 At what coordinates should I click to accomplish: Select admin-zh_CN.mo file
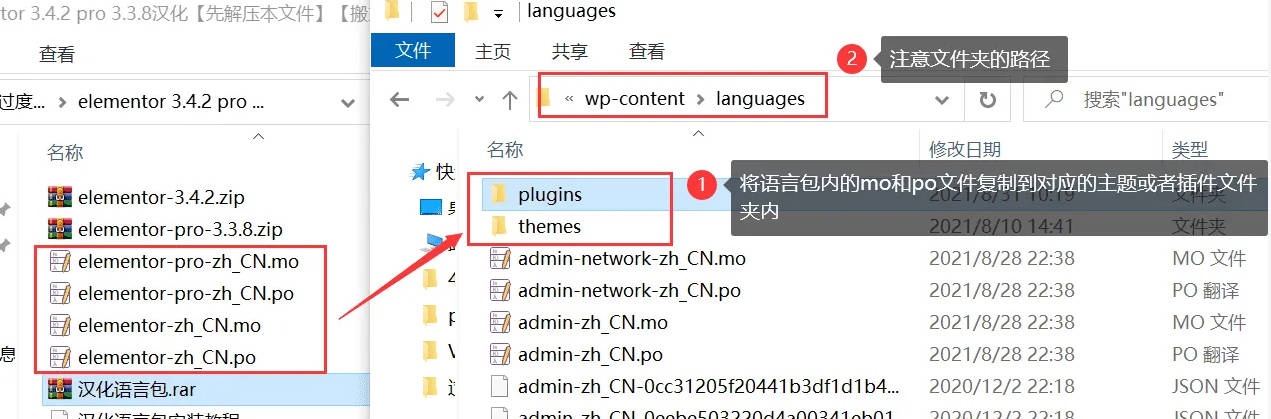coord(593,323)
